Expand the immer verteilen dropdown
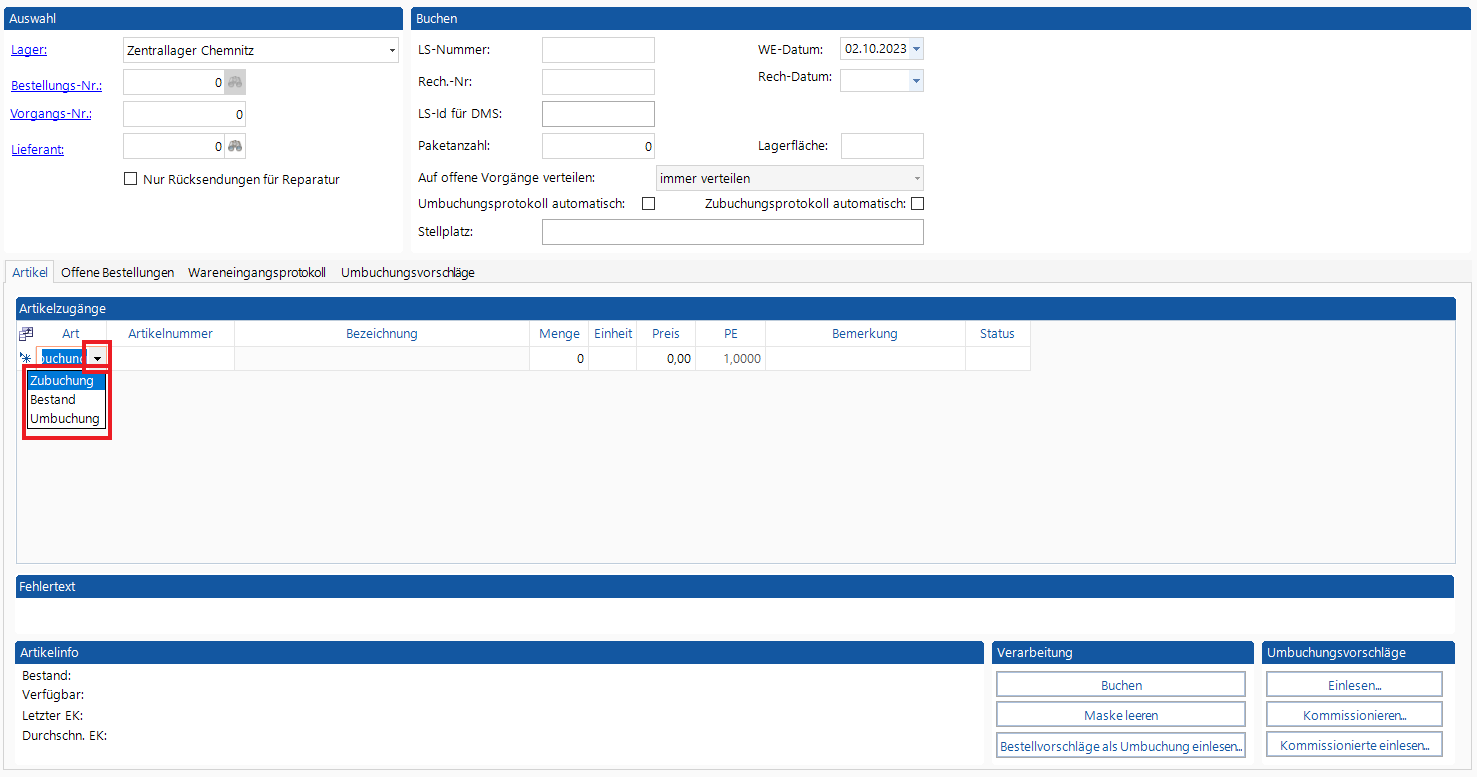Viewport: 1477px width, 777px height. [x=916, y=179]
